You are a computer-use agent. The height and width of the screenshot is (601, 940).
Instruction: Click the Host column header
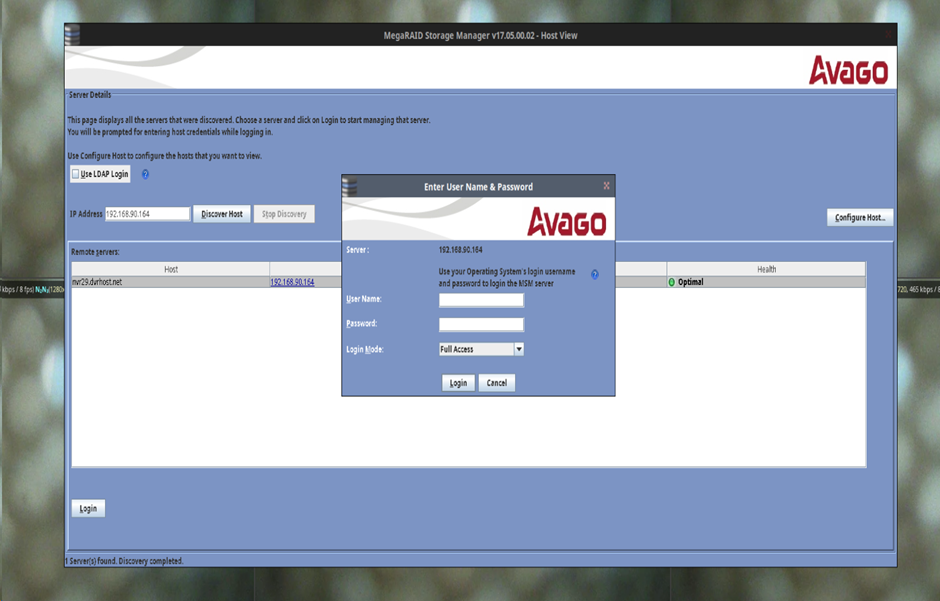pos(171,269)
